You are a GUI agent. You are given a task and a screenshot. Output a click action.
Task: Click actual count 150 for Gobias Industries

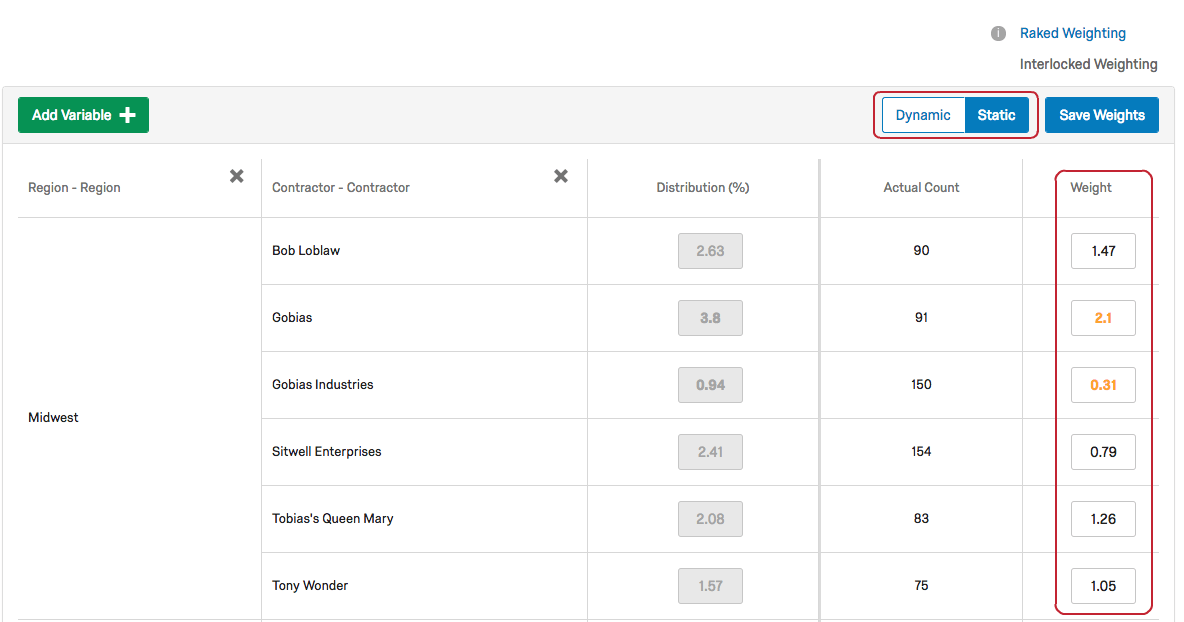921,384
